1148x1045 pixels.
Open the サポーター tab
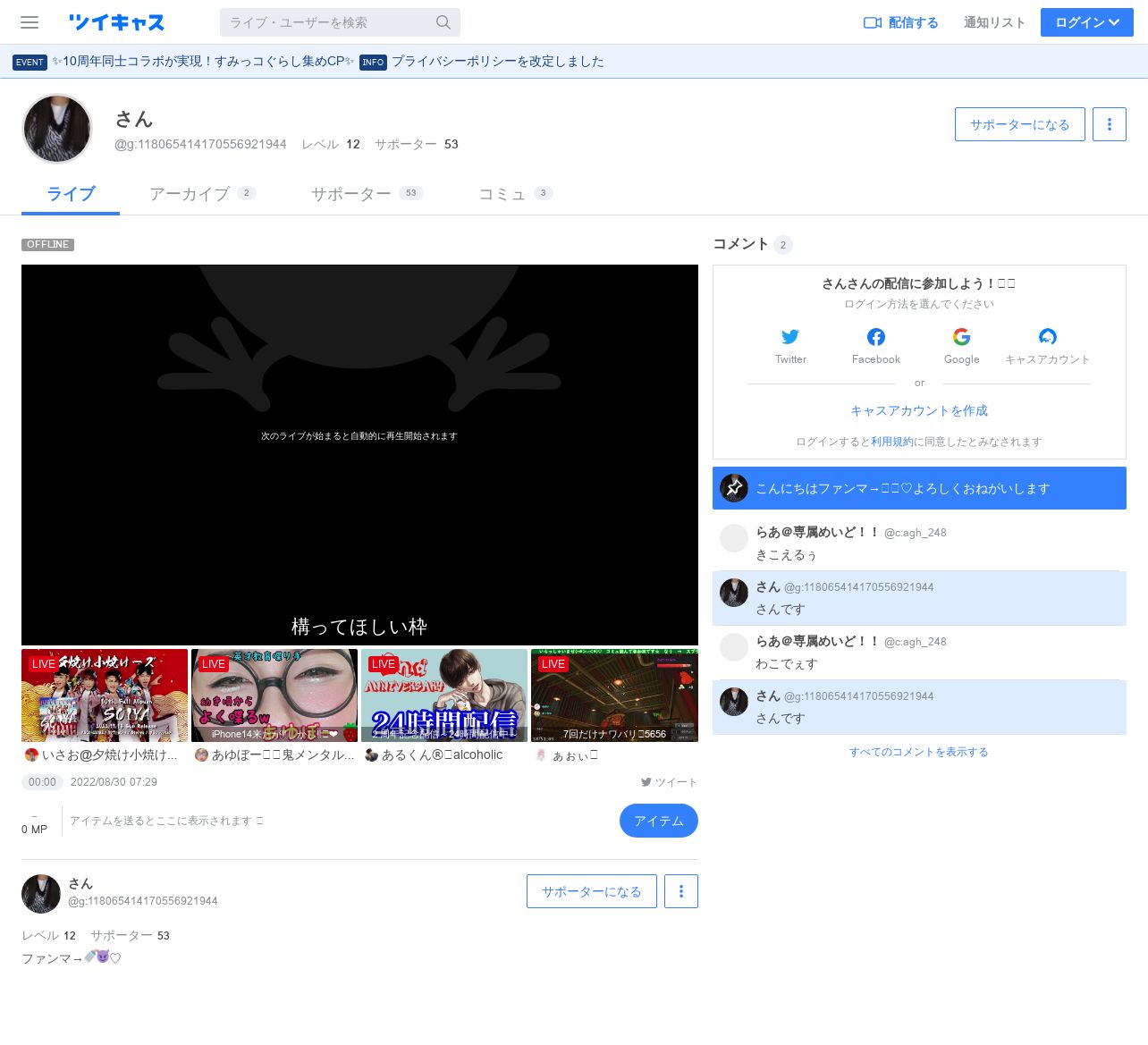tap(366, 194)
